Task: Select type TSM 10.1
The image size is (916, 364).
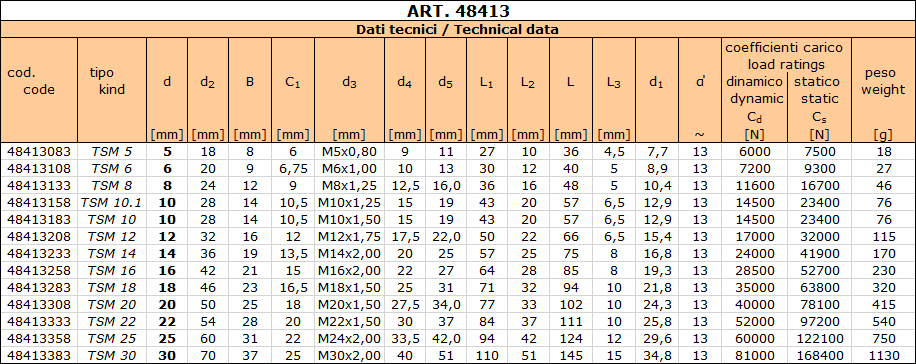Action: [x=112, y=203]
